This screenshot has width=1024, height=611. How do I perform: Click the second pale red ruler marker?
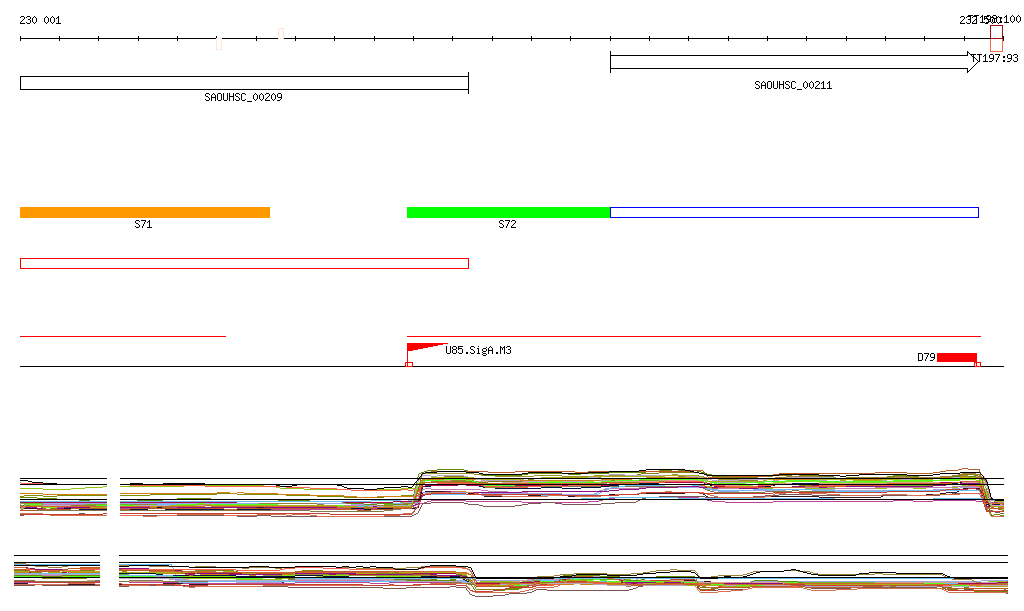[x=280, y=35]
